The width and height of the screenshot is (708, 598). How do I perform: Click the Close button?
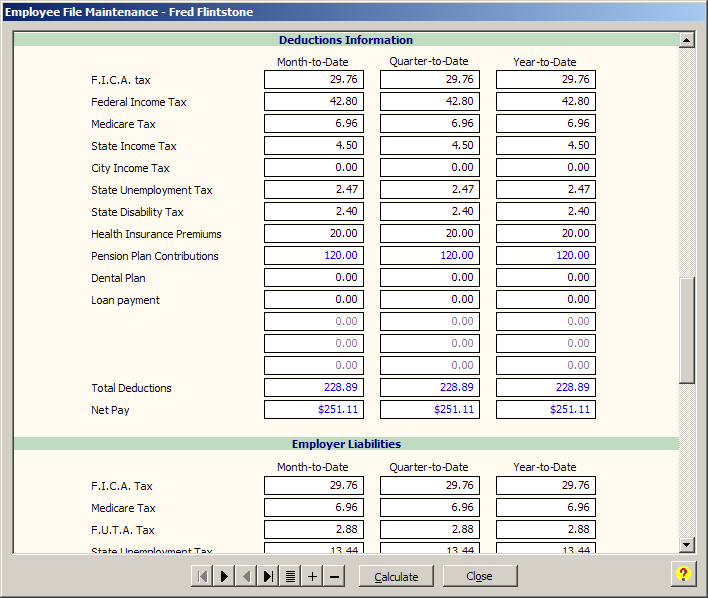[x=480, y=576]
